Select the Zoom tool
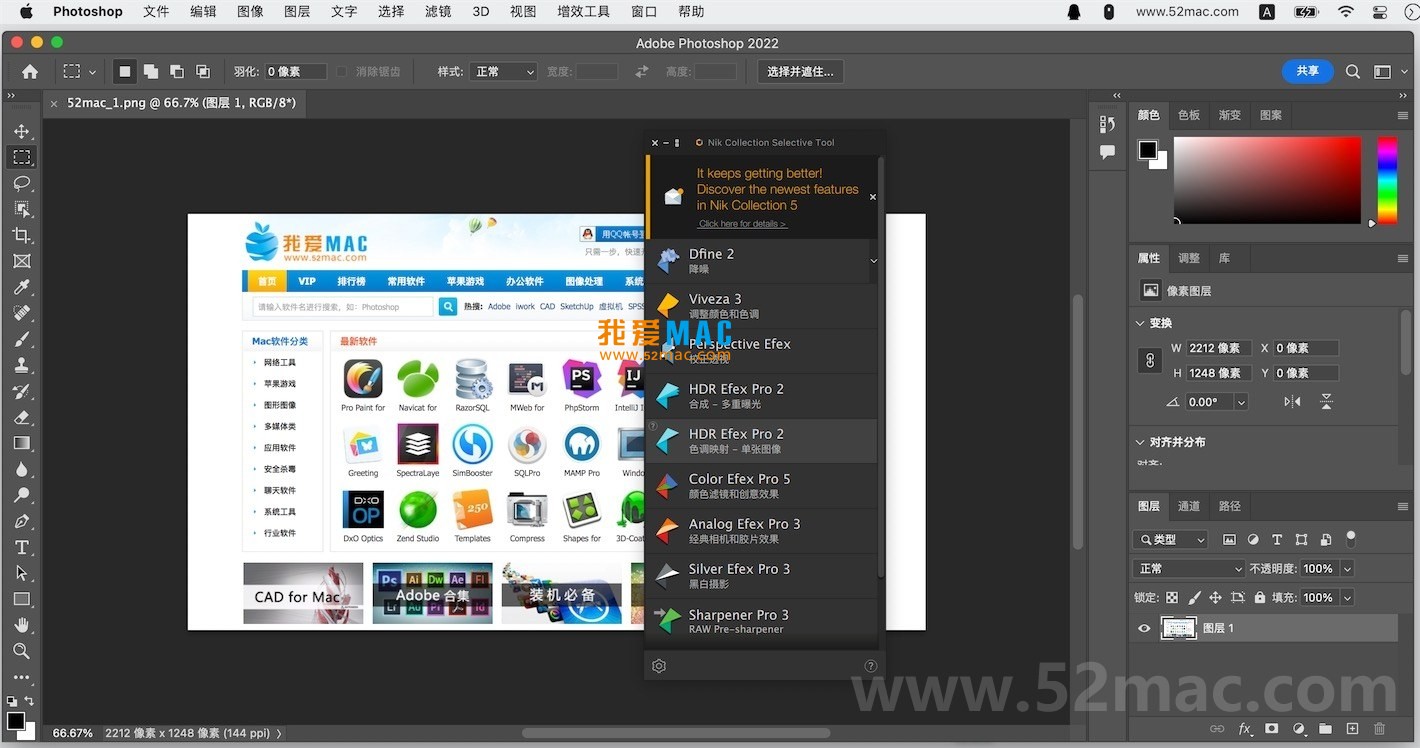This screenshot has height=748, width=1420. [21, 651]
